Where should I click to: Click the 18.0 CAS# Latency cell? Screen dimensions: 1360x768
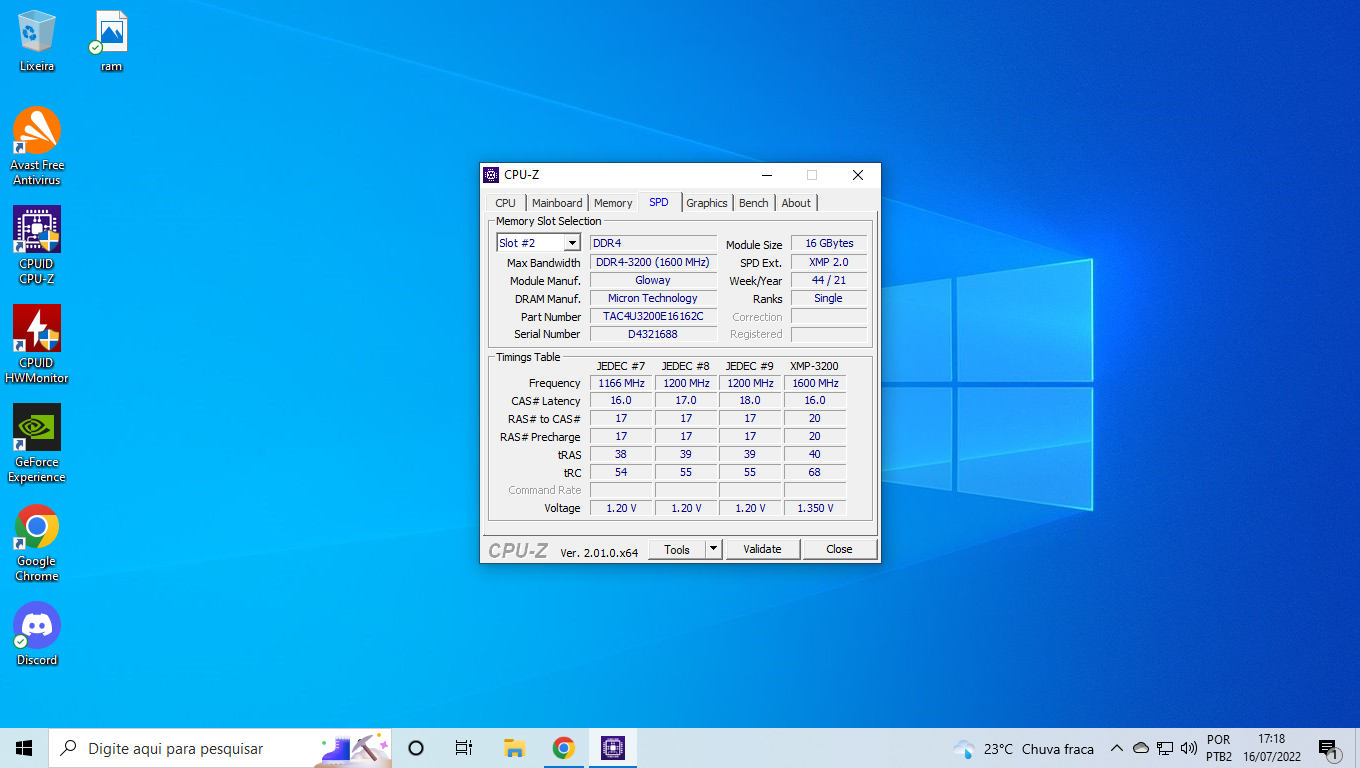pyautogui.click(x=750, y=400)
